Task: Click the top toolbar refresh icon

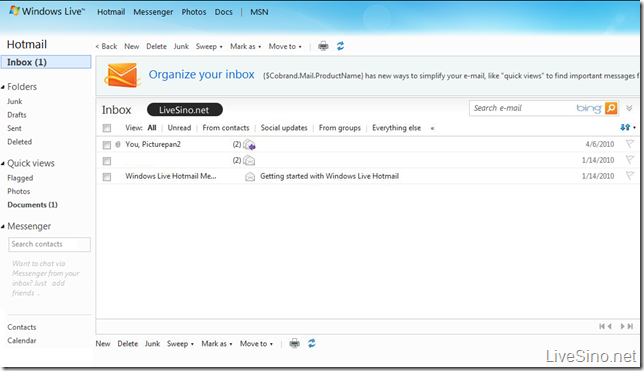Action: [x=340, y=46]
